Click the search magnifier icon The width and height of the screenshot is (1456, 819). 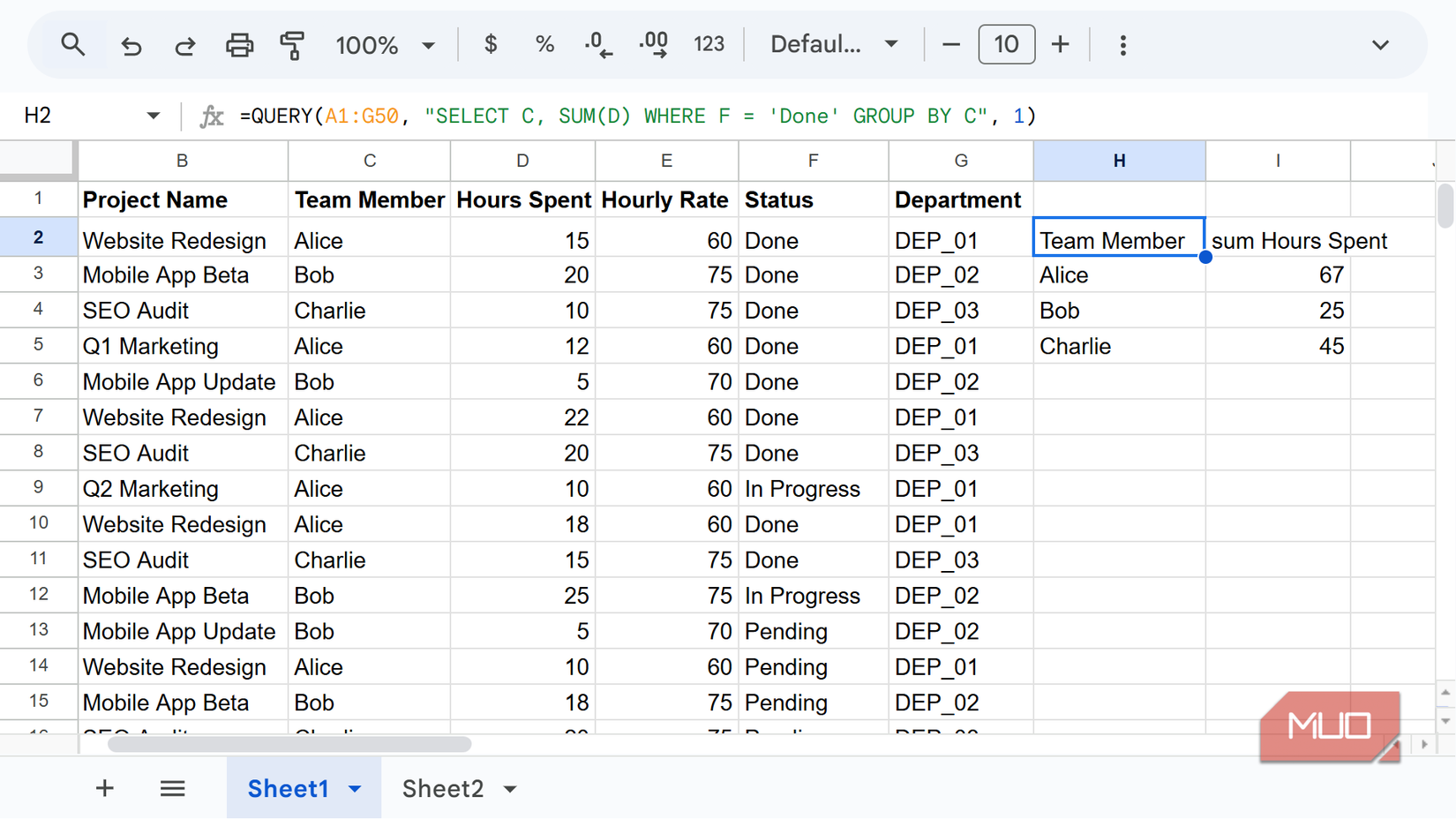point(72,44)
